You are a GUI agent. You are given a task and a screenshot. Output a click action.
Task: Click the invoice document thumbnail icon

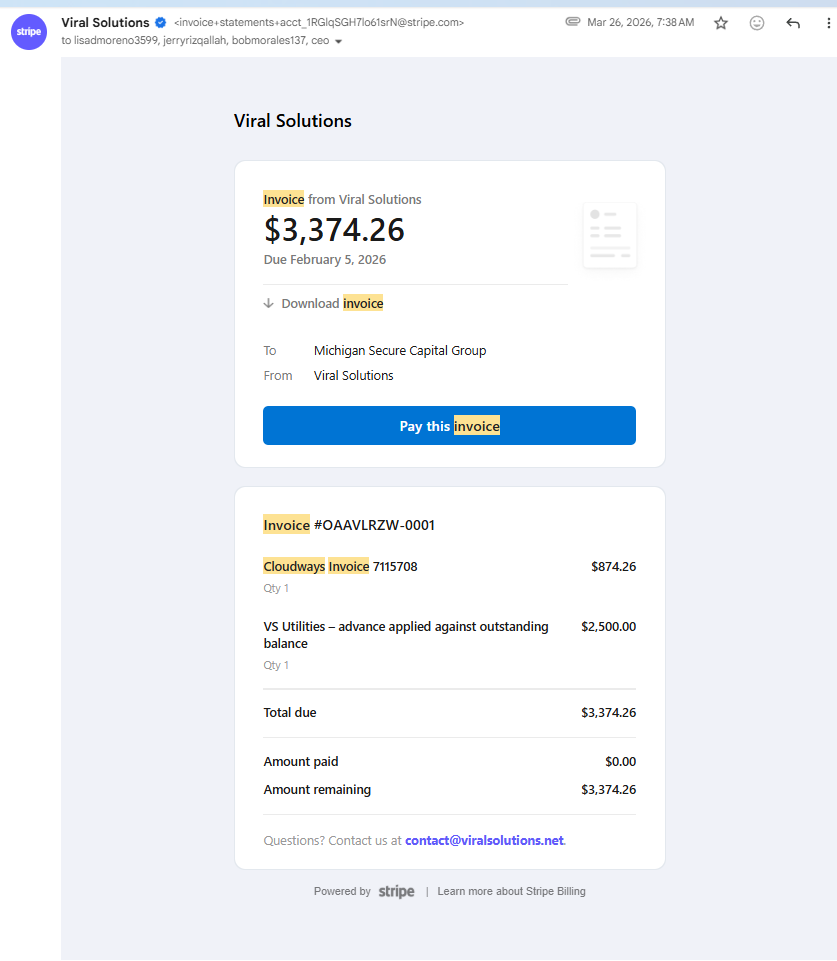coord(610,235)
